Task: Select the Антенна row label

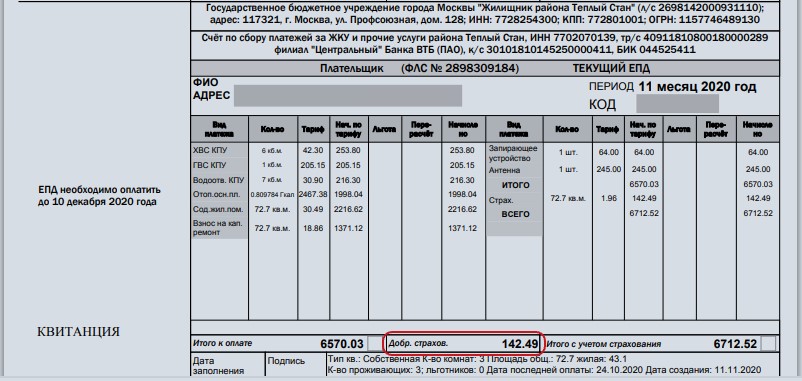Action: [x=504, y=170]
